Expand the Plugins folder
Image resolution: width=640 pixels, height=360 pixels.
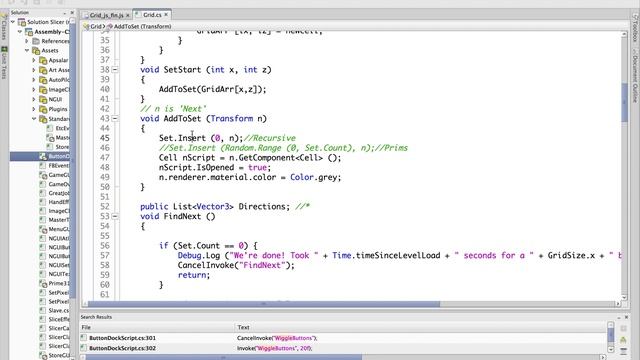click(x=34, y=109)
